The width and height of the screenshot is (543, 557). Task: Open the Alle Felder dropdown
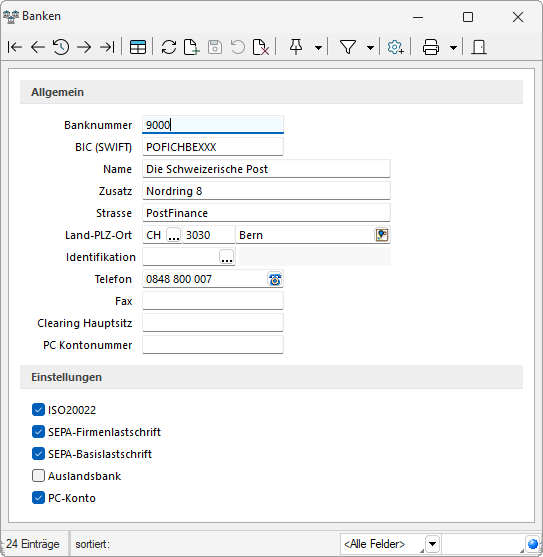pyautogui.click(x=432, y=544)
